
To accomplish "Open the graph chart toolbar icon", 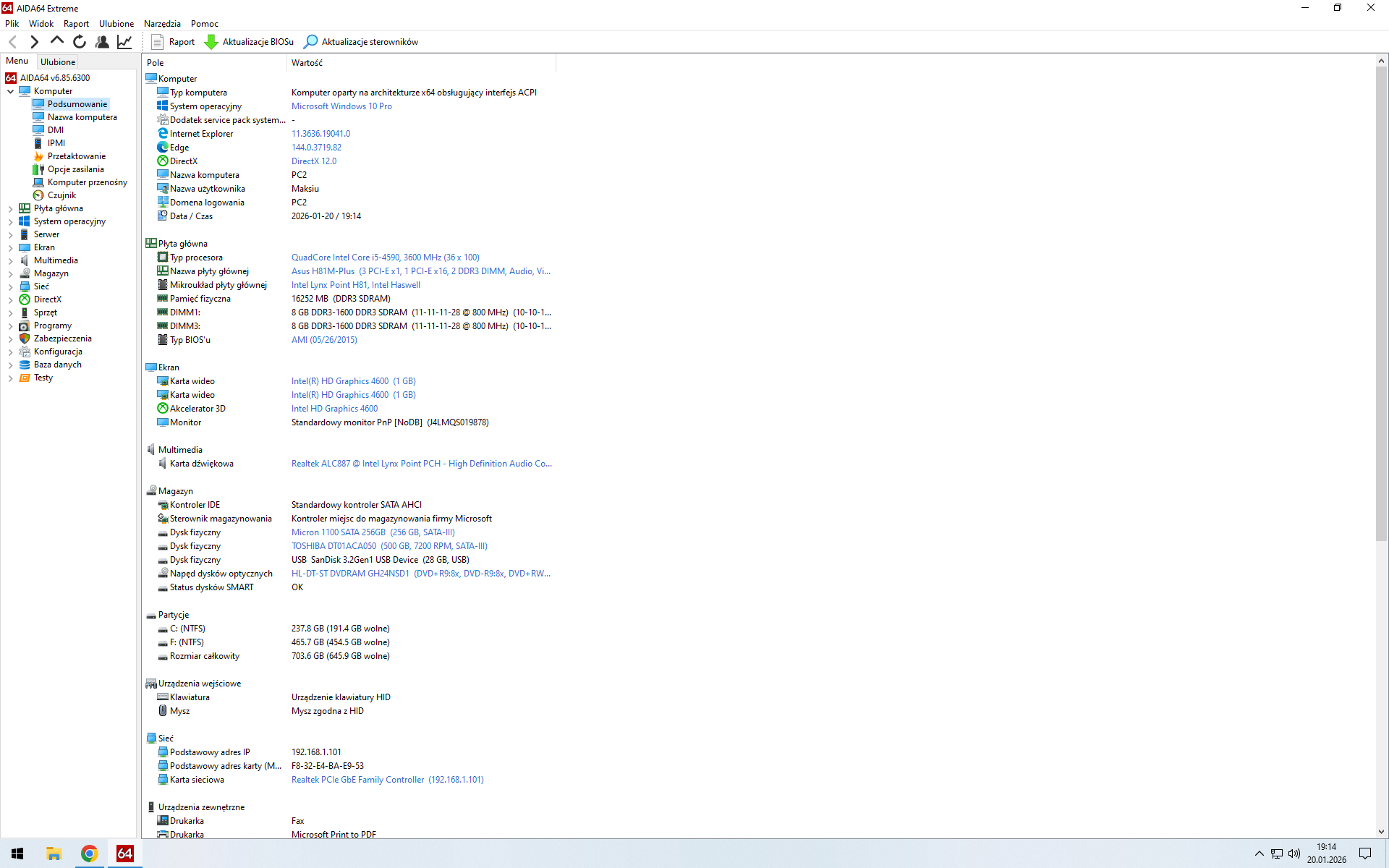I will [124, 42].
